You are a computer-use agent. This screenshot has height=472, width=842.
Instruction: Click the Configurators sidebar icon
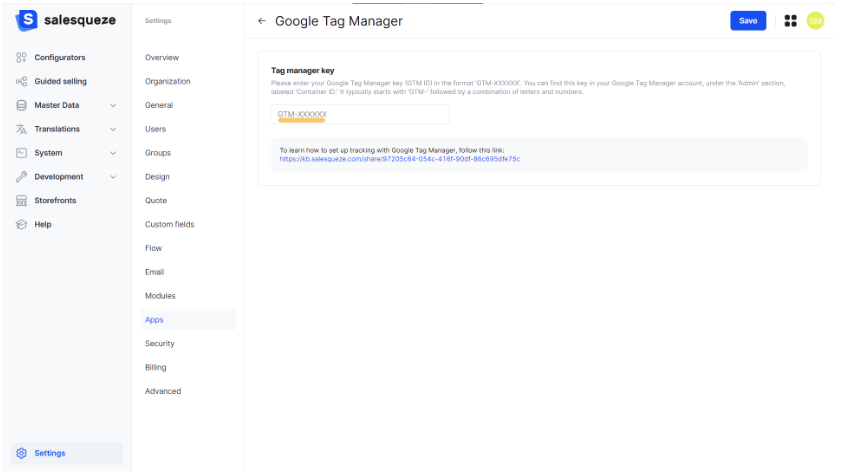[x=21, y=57]
